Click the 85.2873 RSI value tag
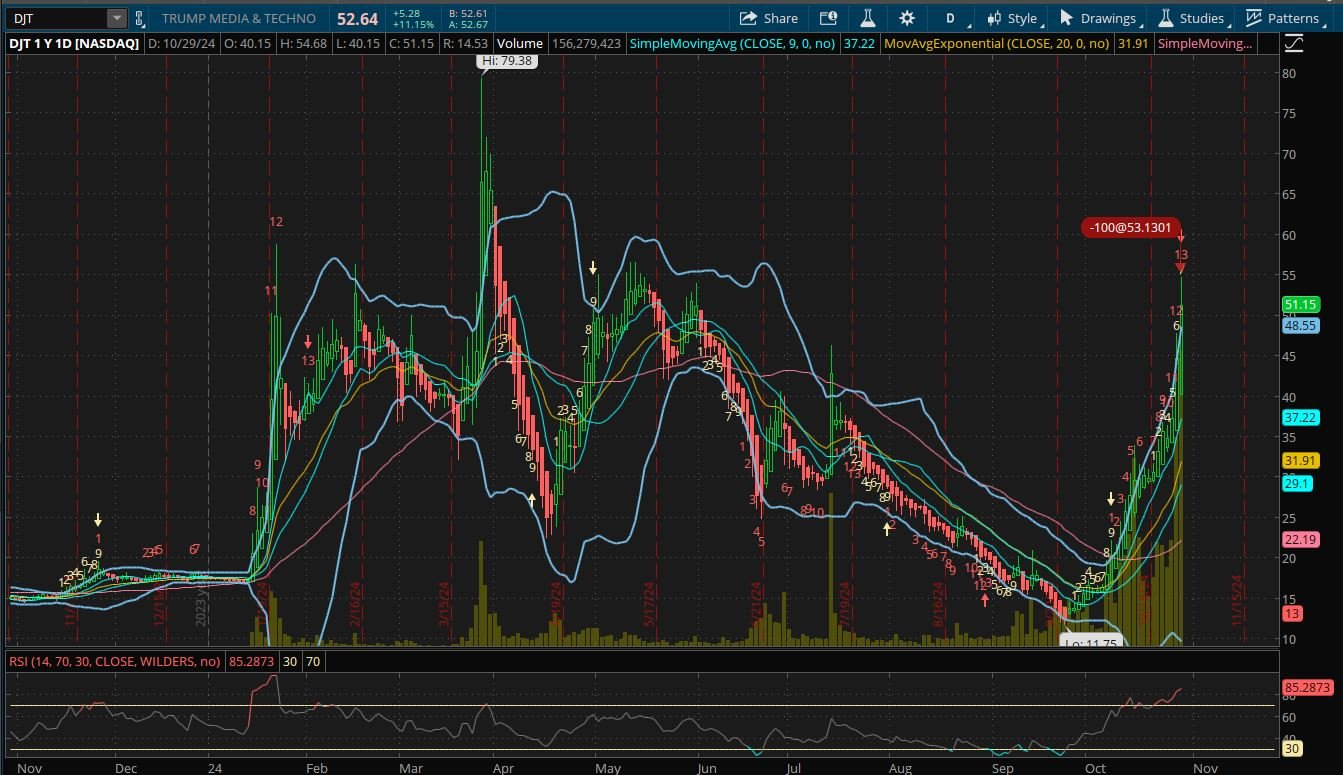This screenshot has height=775, width=1343. click(x=1306, y=688)
